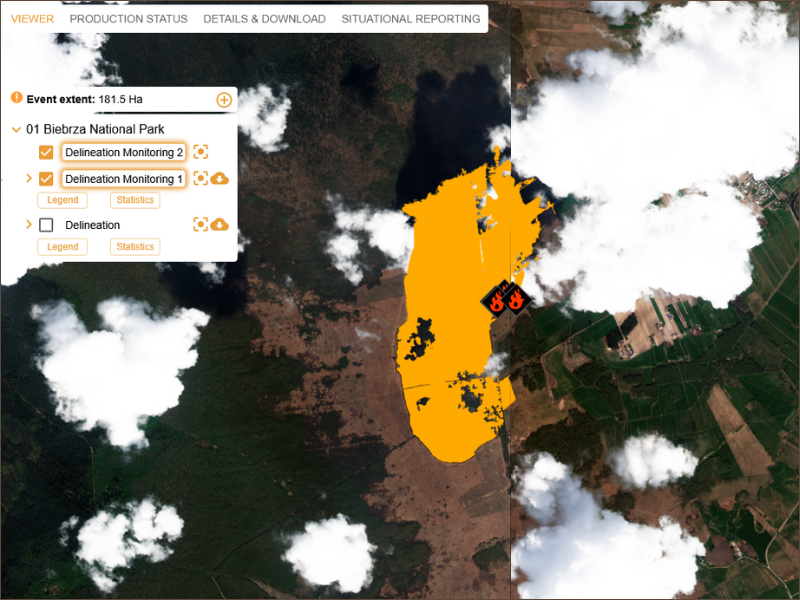Expand the Delineation Monitoring 1 row
The height and width of the screenshot is (600, 800).
point(29,178)
